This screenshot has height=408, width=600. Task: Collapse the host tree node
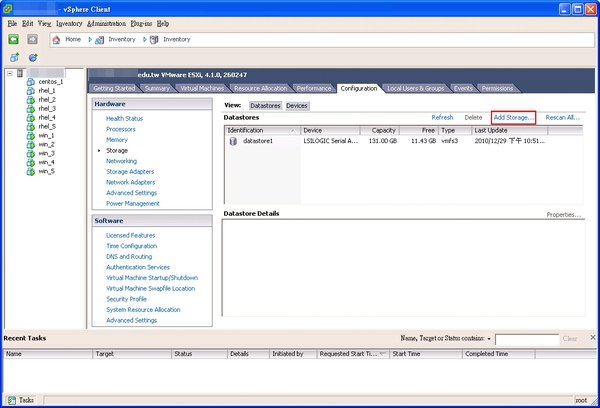coord(10,73)
